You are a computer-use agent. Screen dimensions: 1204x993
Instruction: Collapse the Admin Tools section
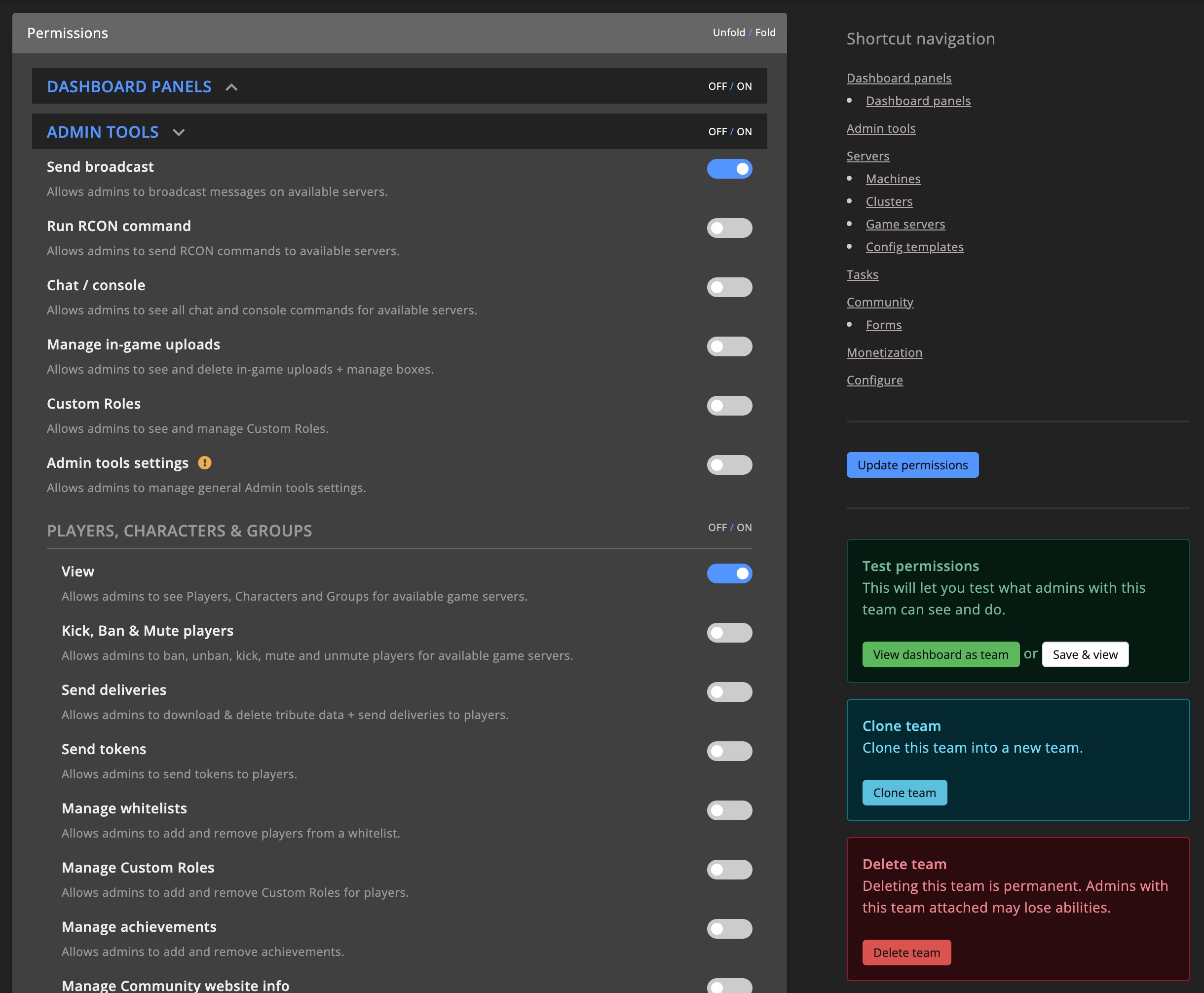pos(179,131)
